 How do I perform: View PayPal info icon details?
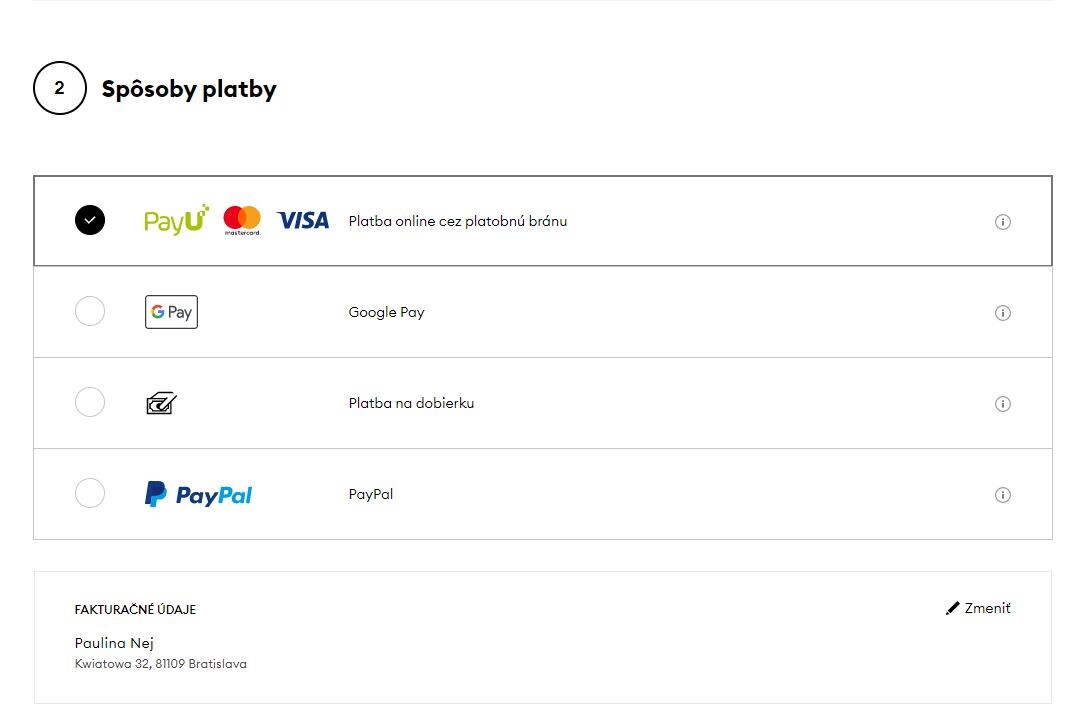[x=1003, y=495]
